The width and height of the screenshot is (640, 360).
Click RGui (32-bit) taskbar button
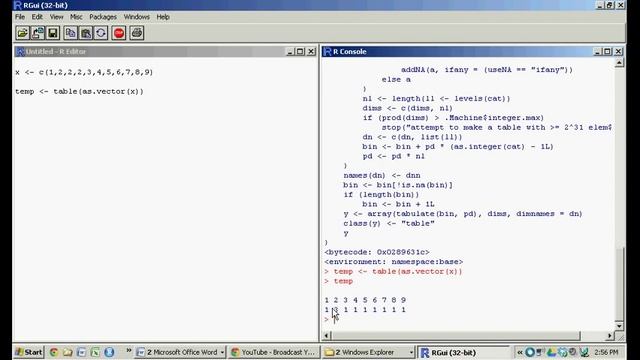point(464,352)
